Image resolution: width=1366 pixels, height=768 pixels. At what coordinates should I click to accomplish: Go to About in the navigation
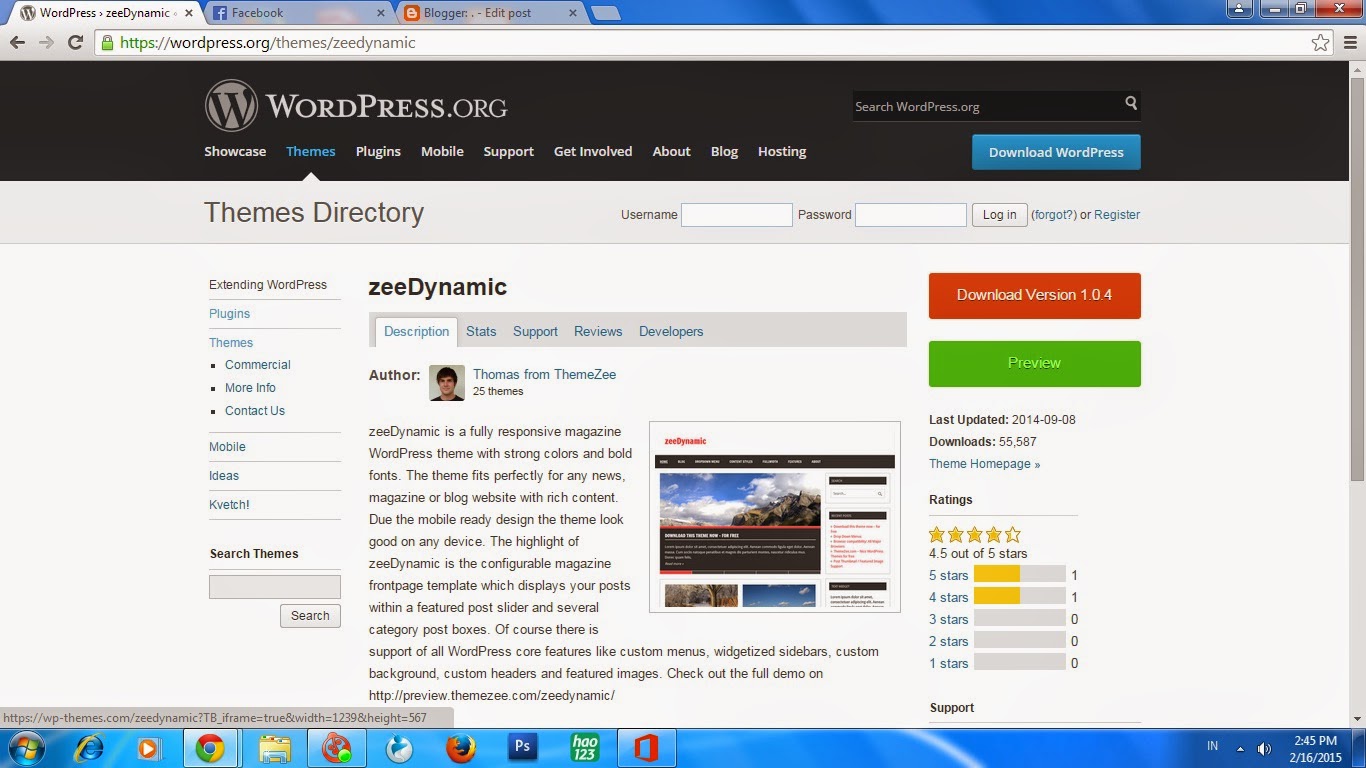click(671, 152)
